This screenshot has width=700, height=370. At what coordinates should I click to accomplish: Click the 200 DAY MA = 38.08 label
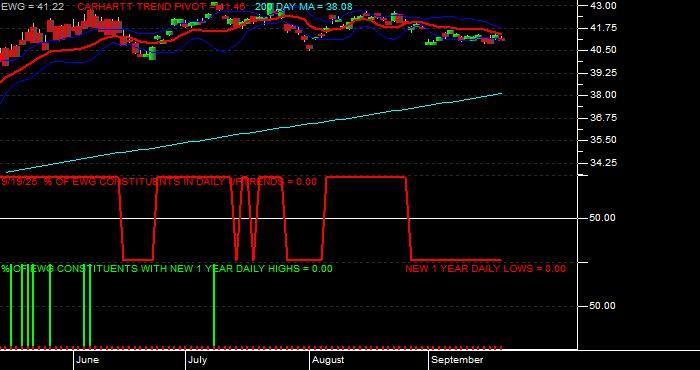[x=303, y=7]
